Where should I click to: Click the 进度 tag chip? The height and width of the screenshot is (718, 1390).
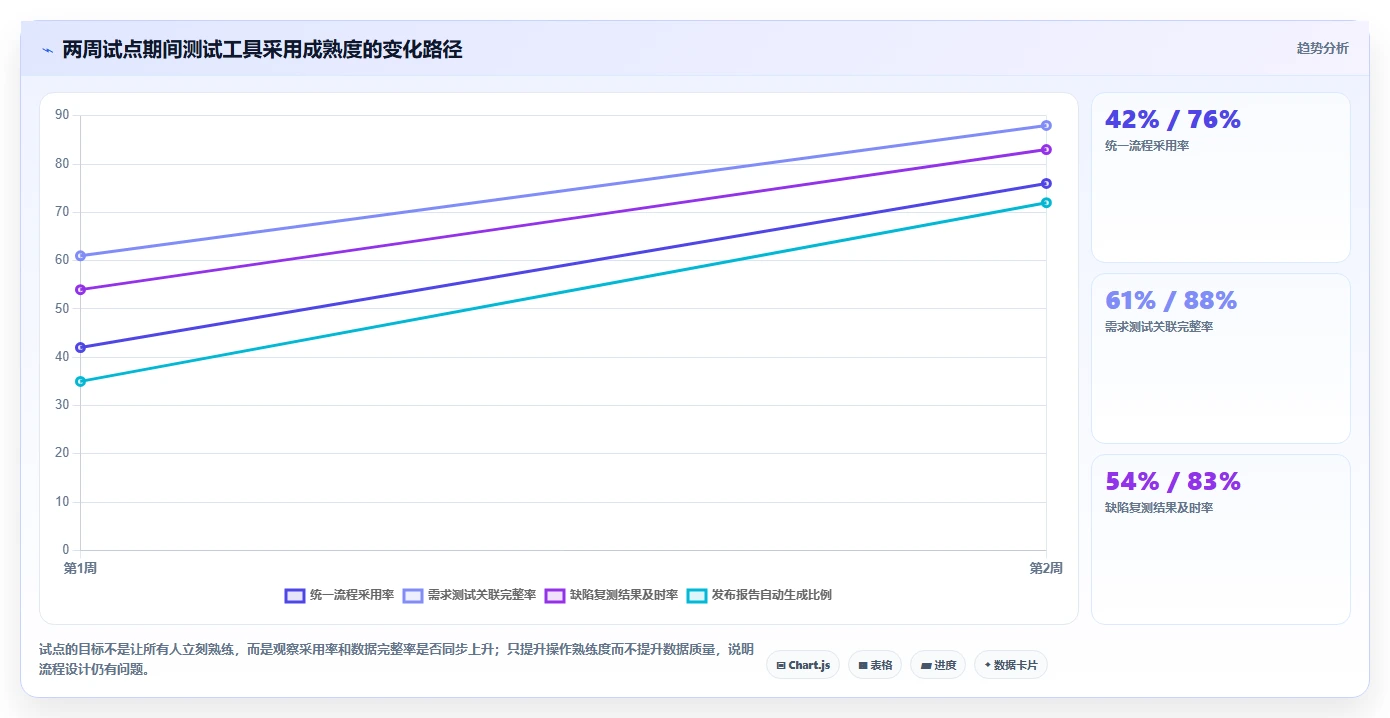pos(938,665)
